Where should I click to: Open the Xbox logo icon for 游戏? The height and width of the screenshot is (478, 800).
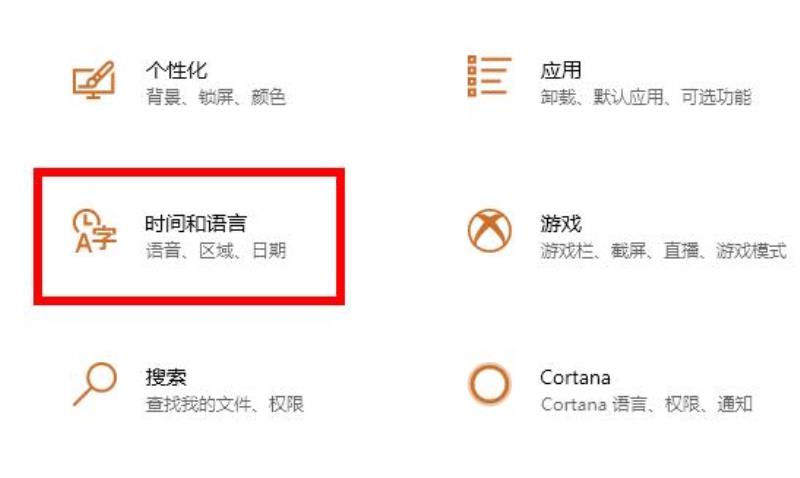pos(490,231)
